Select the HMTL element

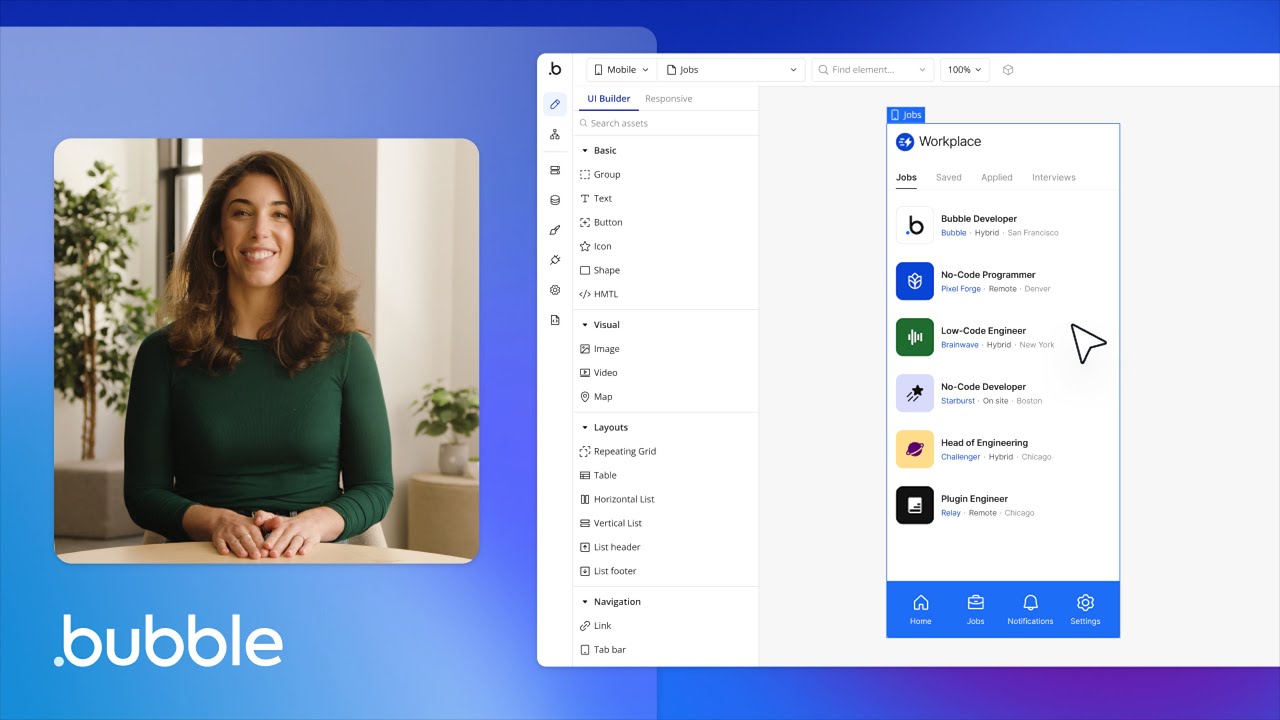[599, 294]
